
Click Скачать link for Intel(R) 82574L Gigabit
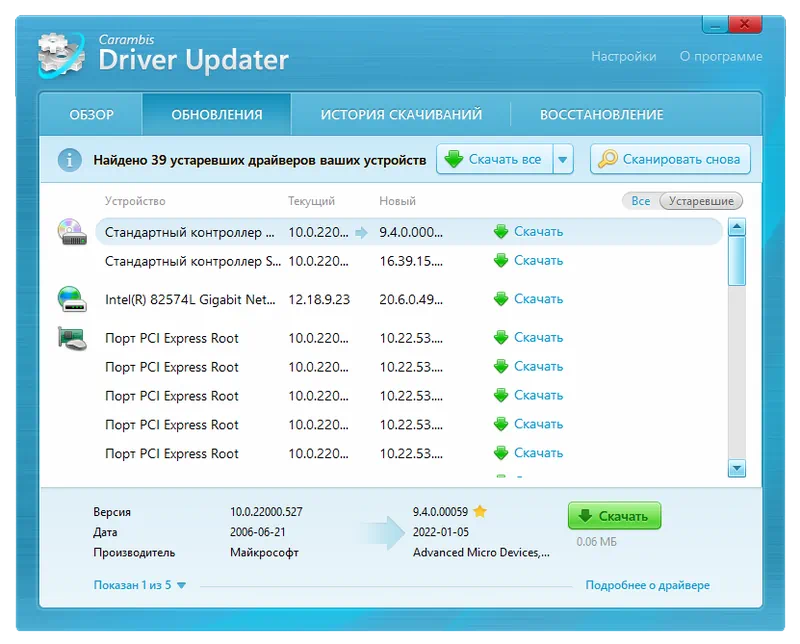coord(538,299)
